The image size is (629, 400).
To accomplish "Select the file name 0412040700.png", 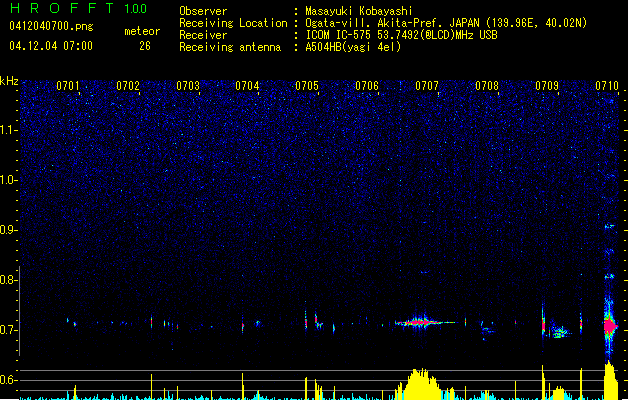I will point(51,26).
